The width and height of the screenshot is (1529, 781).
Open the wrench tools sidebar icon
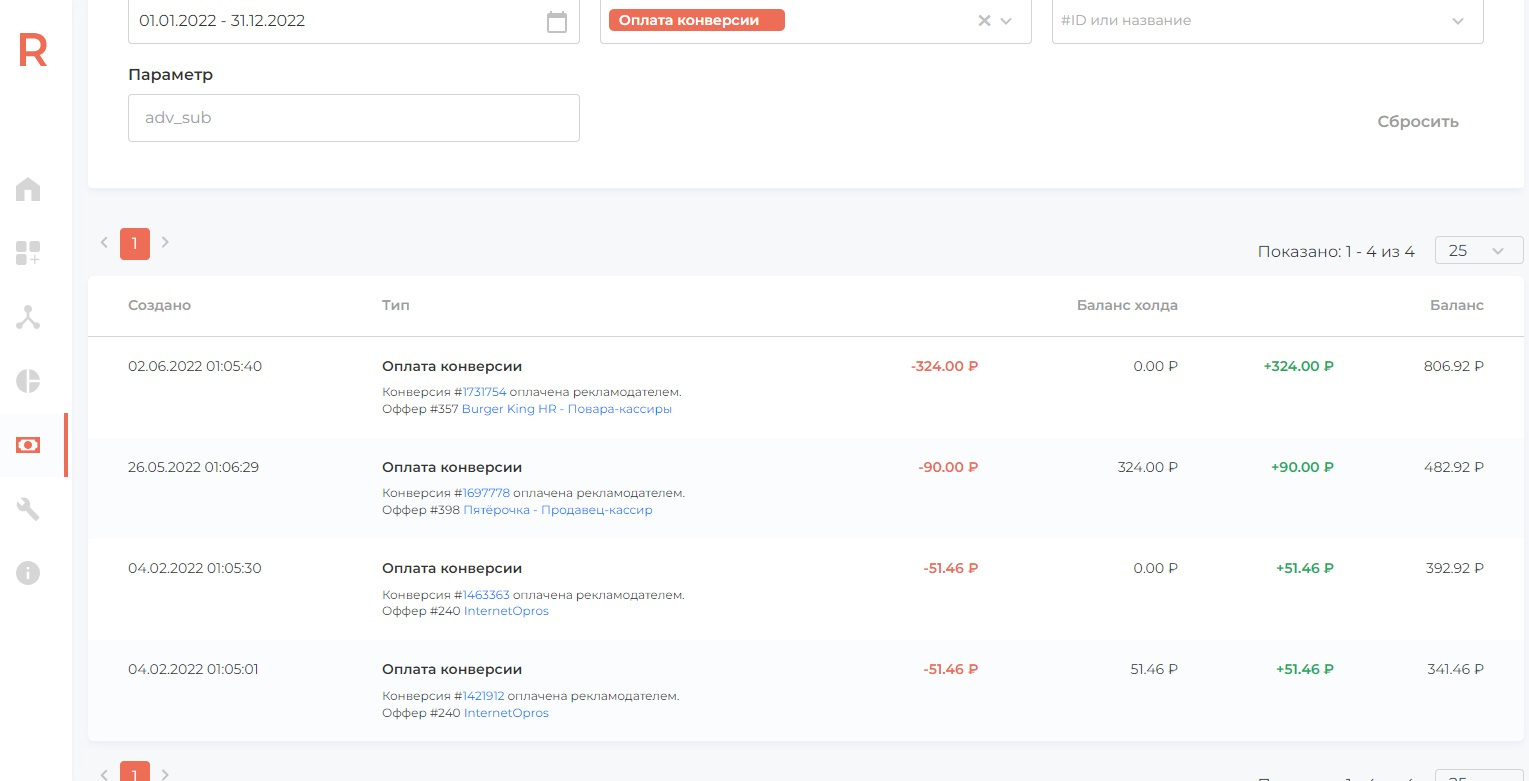click(28, 509)
